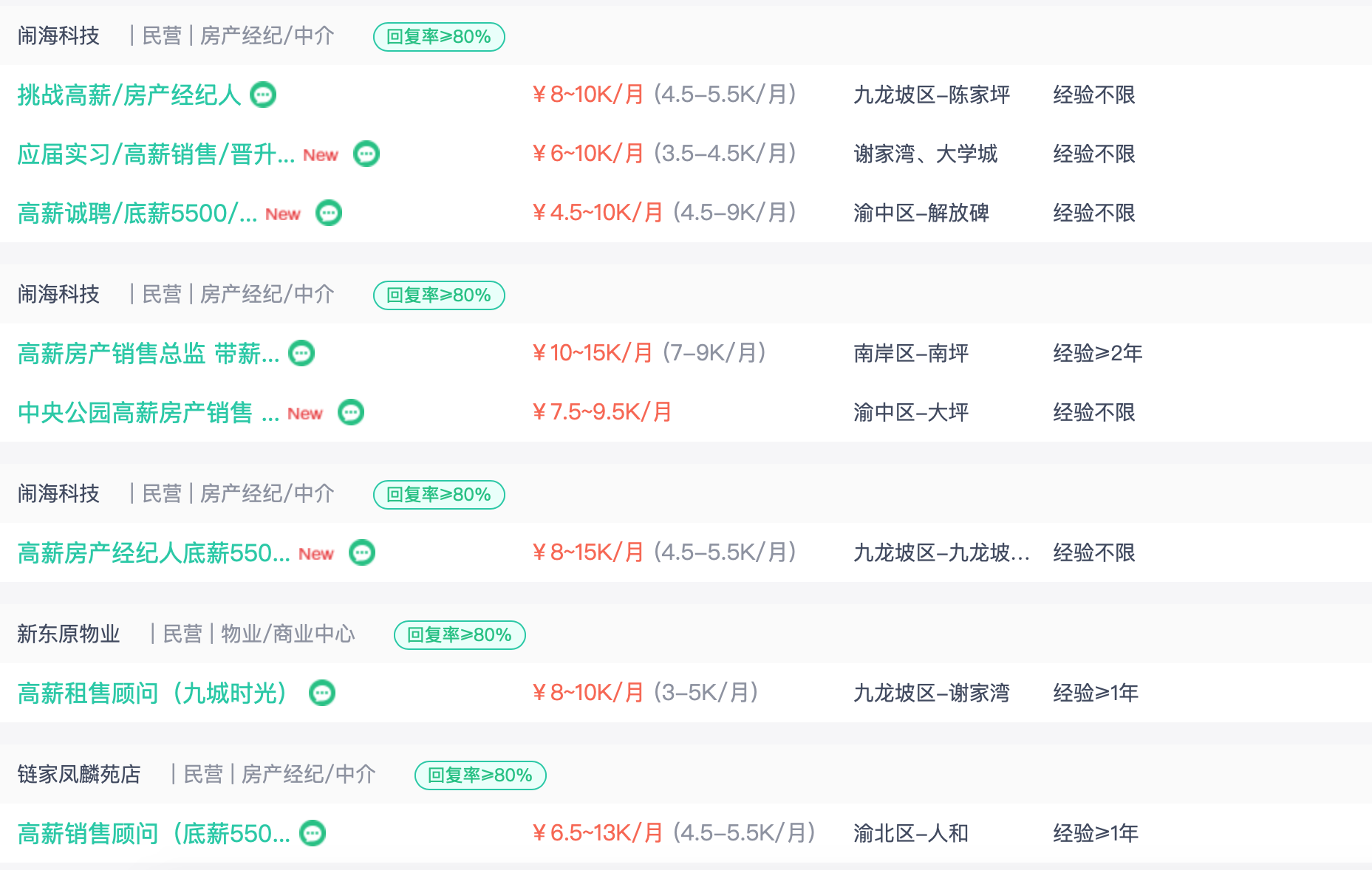The width and height of the screenshot is (1372, 870).
Task: Open company page 新东原物业
Action: 69,634
